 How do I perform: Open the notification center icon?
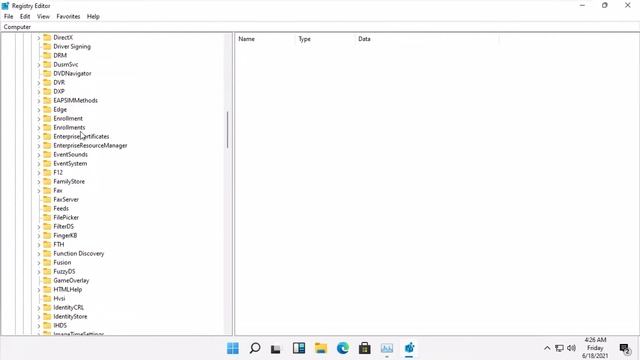[x=624, y=349]
